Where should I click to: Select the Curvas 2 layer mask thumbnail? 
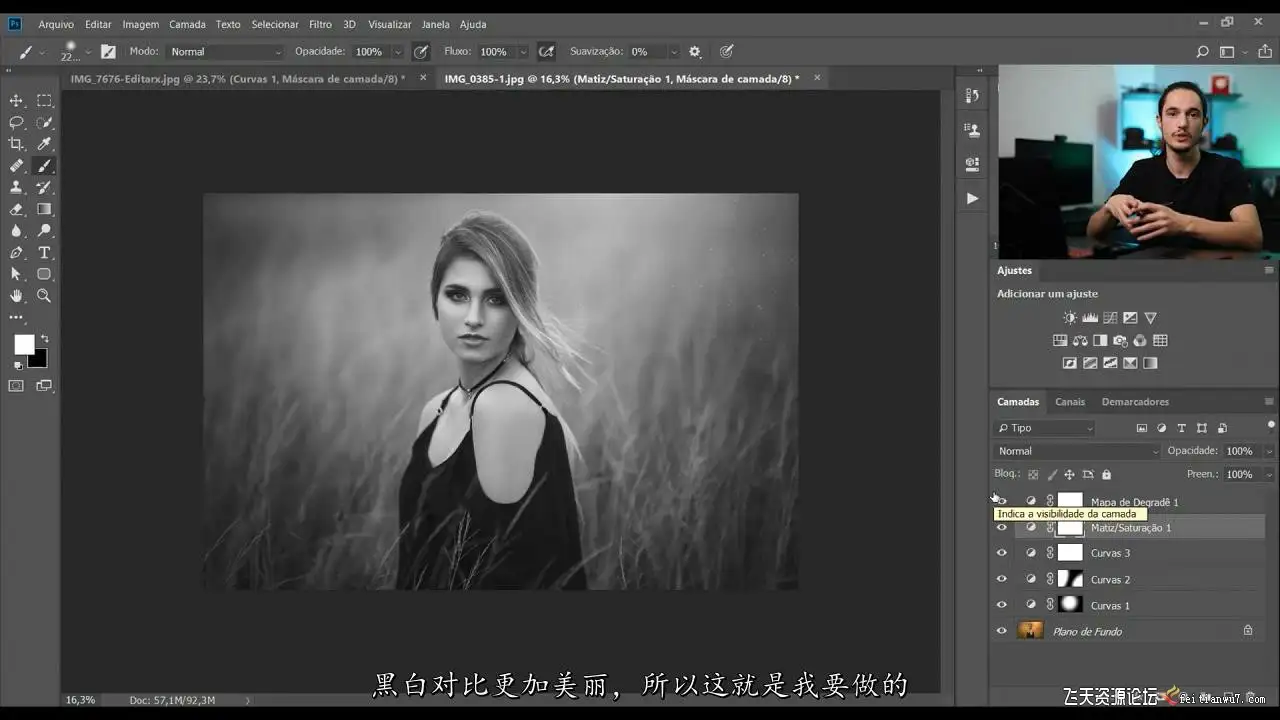coord(1071,579)
